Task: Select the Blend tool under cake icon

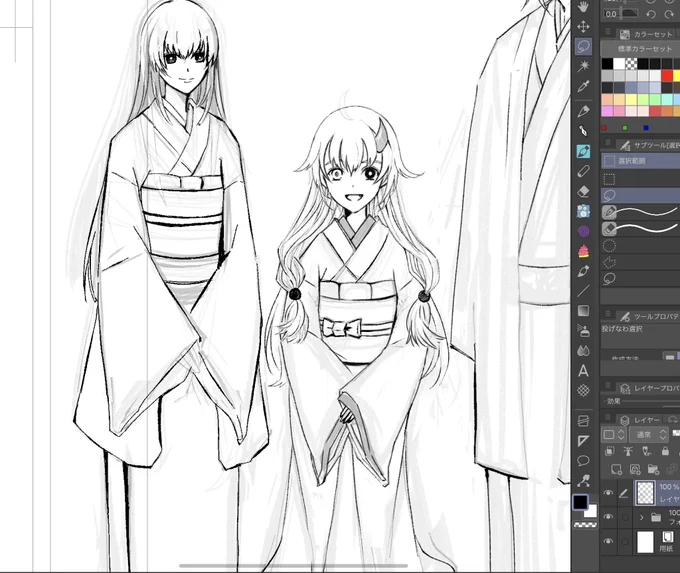Action: pos(584,271)
